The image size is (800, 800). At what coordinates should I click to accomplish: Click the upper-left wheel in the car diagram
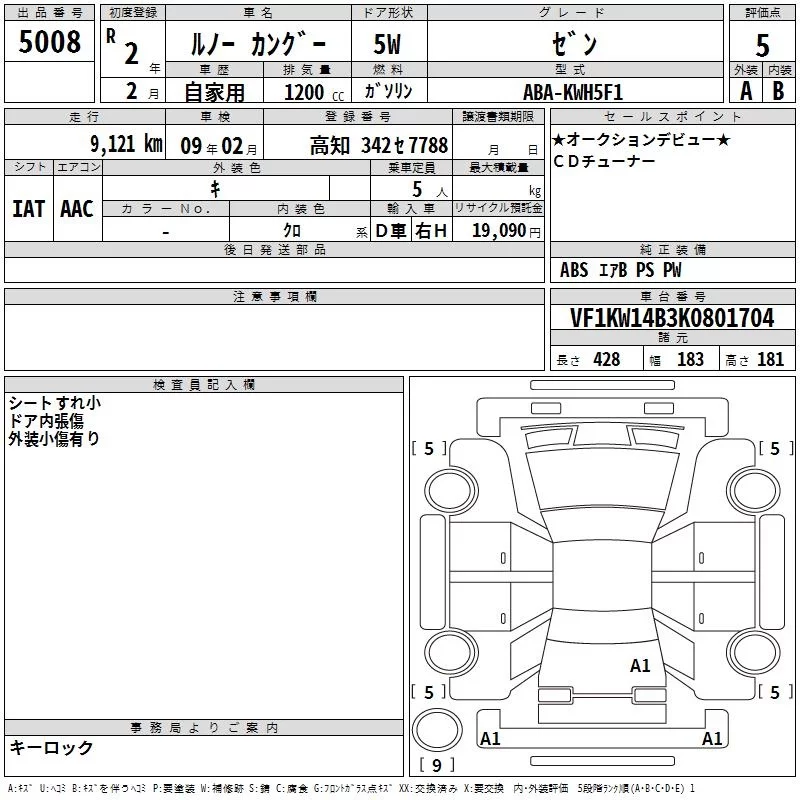(451, 491)
